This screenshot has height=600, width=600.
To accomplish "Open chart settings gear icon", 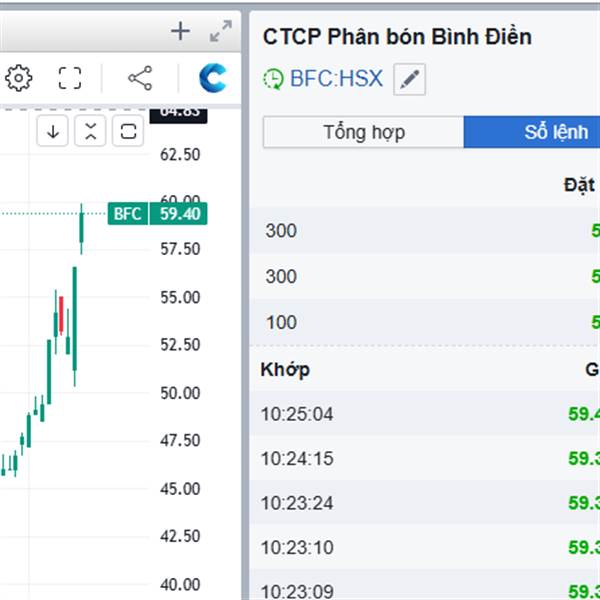I will 18,78.
